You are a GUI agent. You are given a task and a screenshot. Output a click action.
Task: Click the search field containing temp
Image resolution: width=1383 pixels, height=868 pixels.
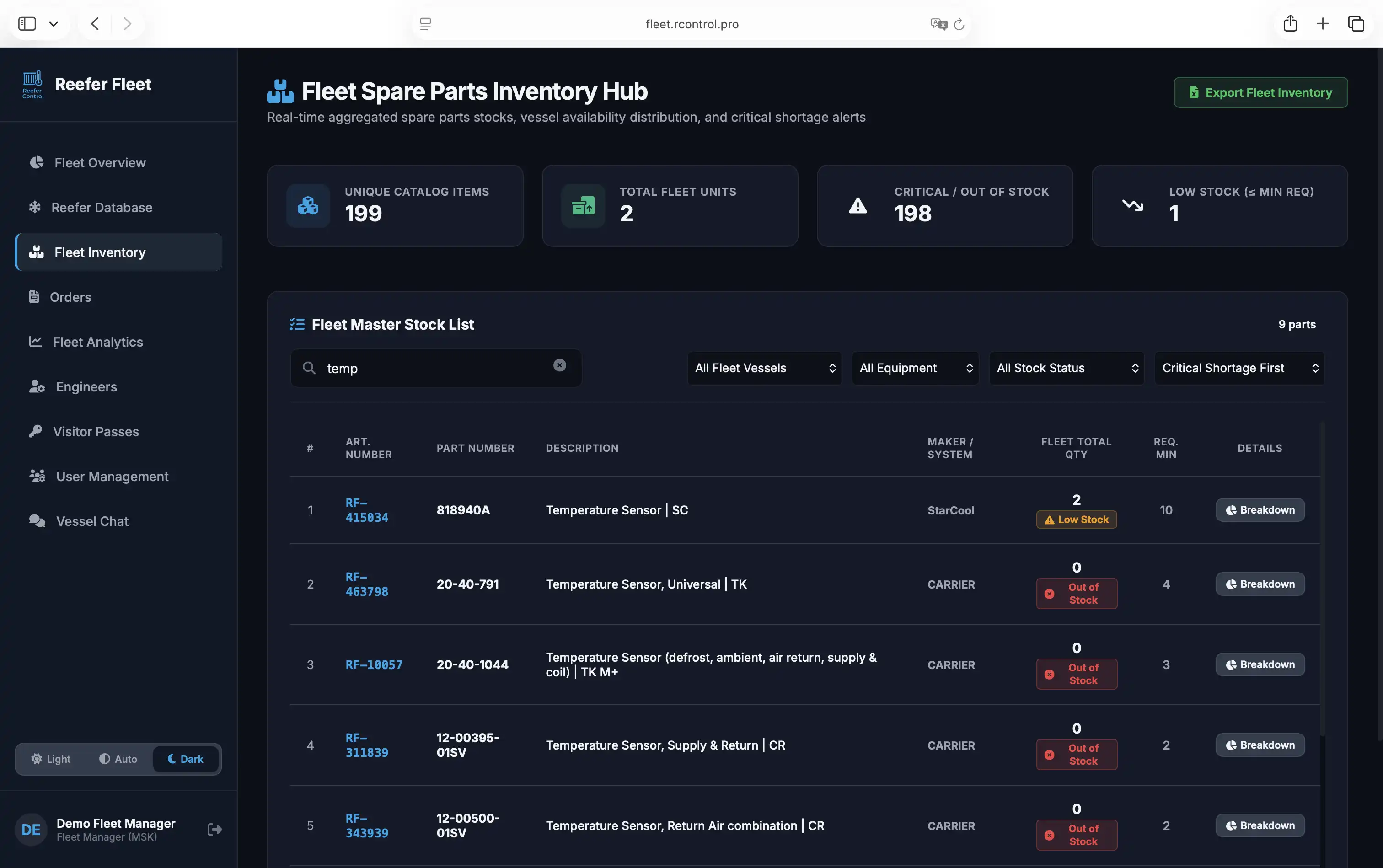pyautogui.click(x=436, y=368)
